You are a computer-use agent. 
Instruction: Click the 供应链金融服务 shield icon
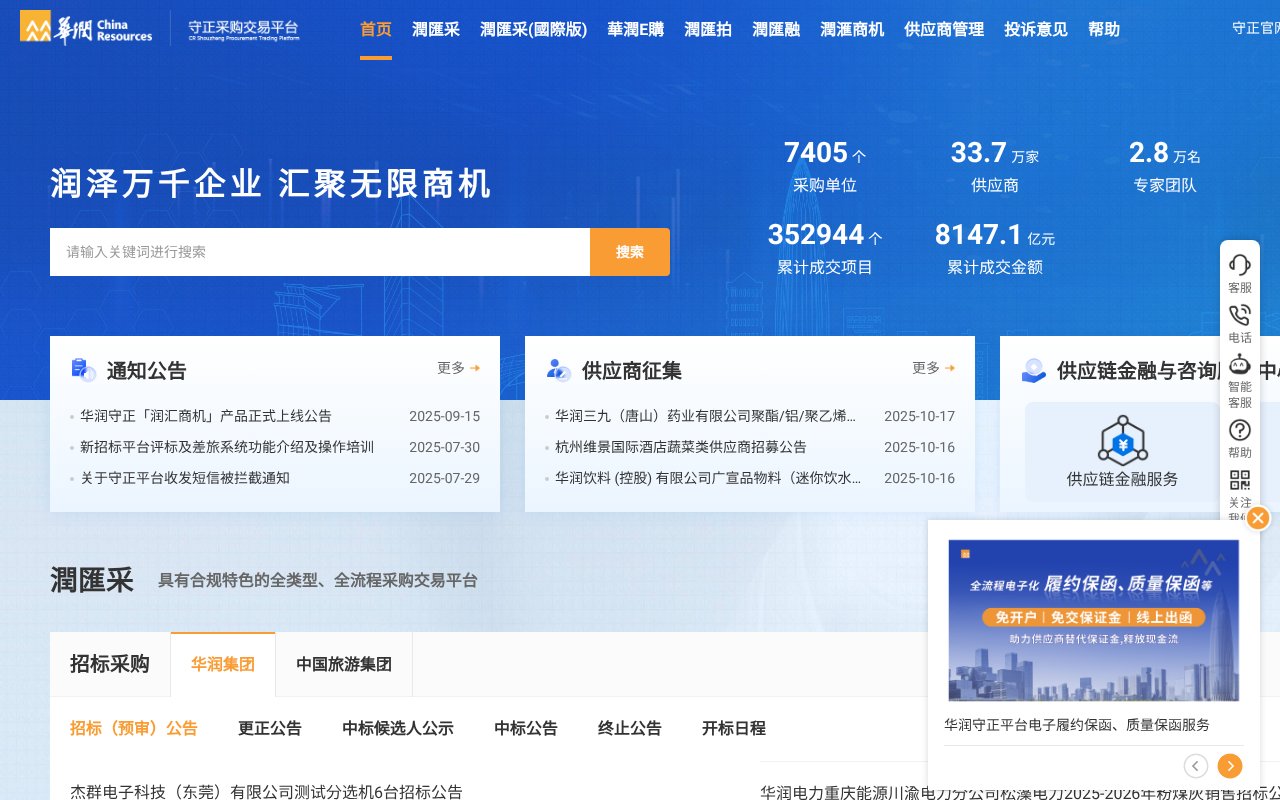coord(1122,440)
